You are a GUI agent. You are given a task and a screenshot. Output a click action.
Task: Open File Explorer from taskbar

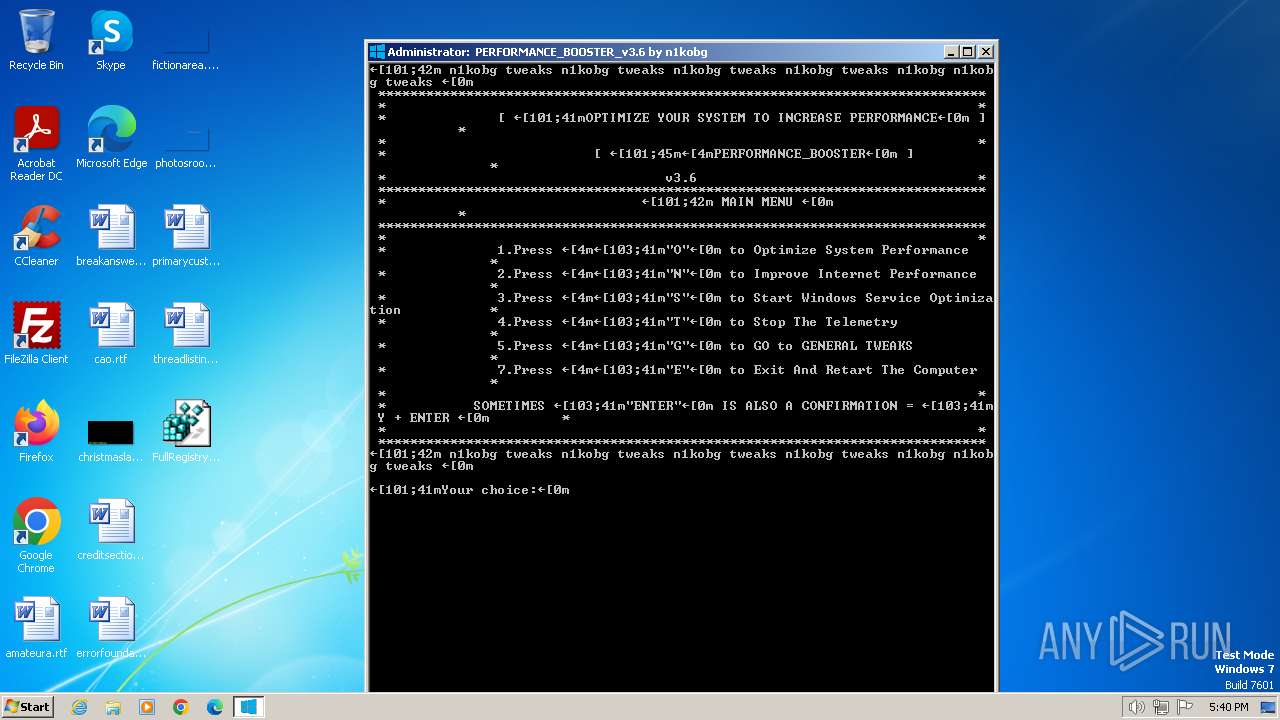click(x=113, y=707)
